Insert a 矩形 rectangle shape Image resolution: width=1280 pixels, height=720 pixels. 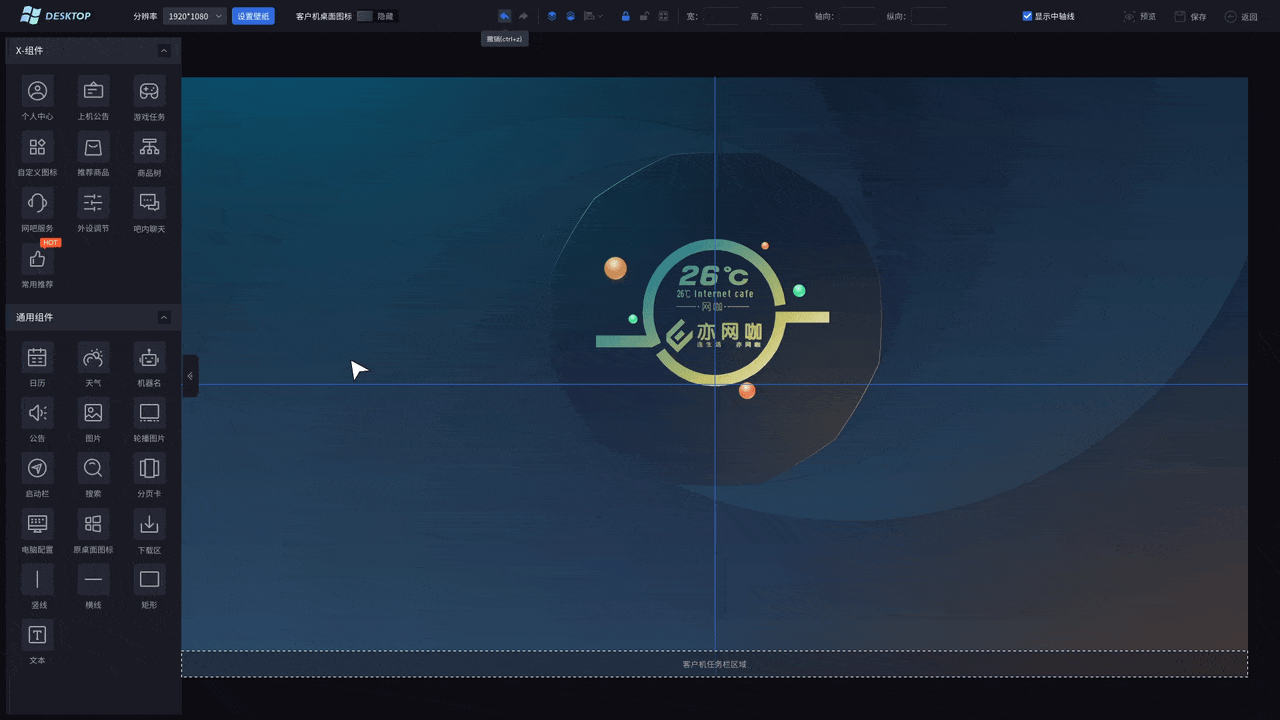click(149, 579)
